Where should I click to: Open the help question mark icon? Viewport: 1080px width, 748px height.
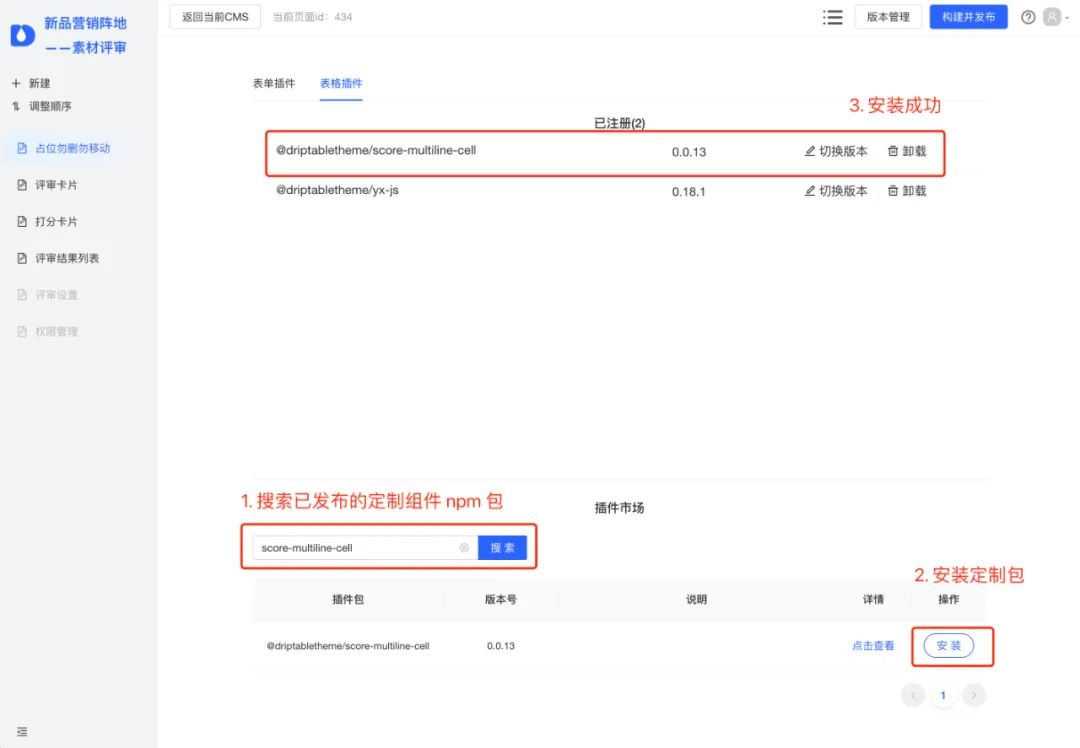(1027, 17)
